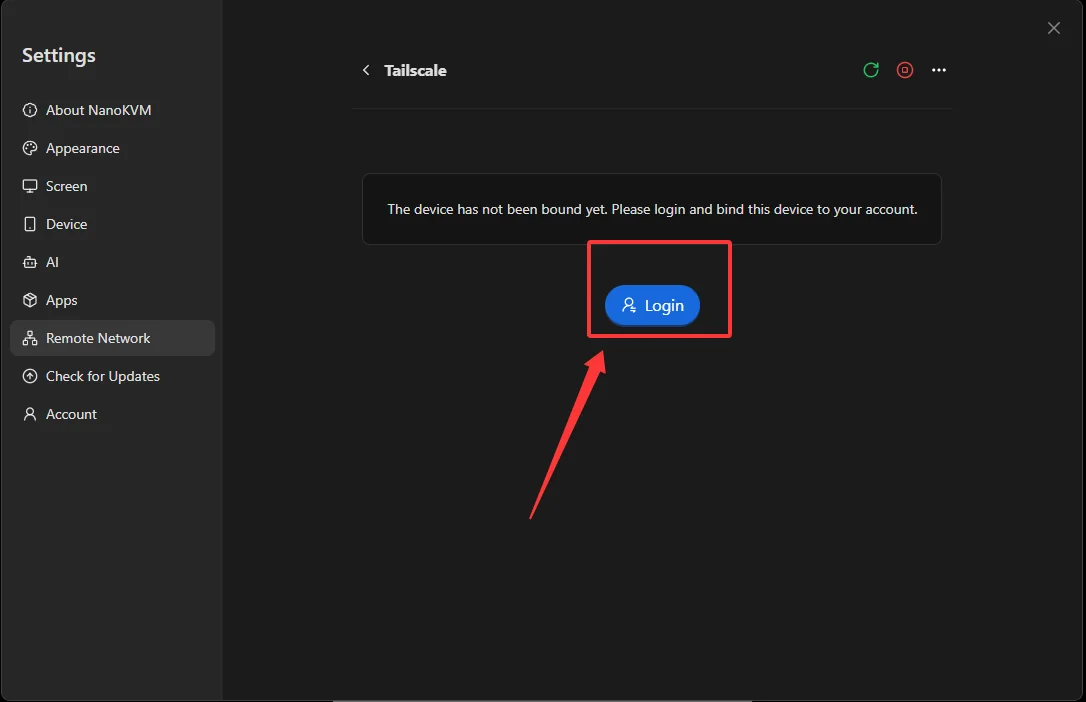
Task: Open Check for Updates page
Action: 113,376
